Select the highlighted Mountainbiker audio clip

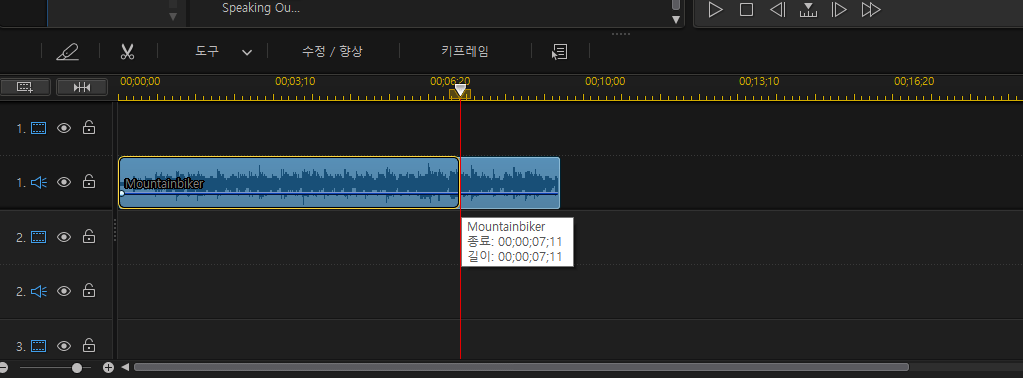(x=289, y=183)
